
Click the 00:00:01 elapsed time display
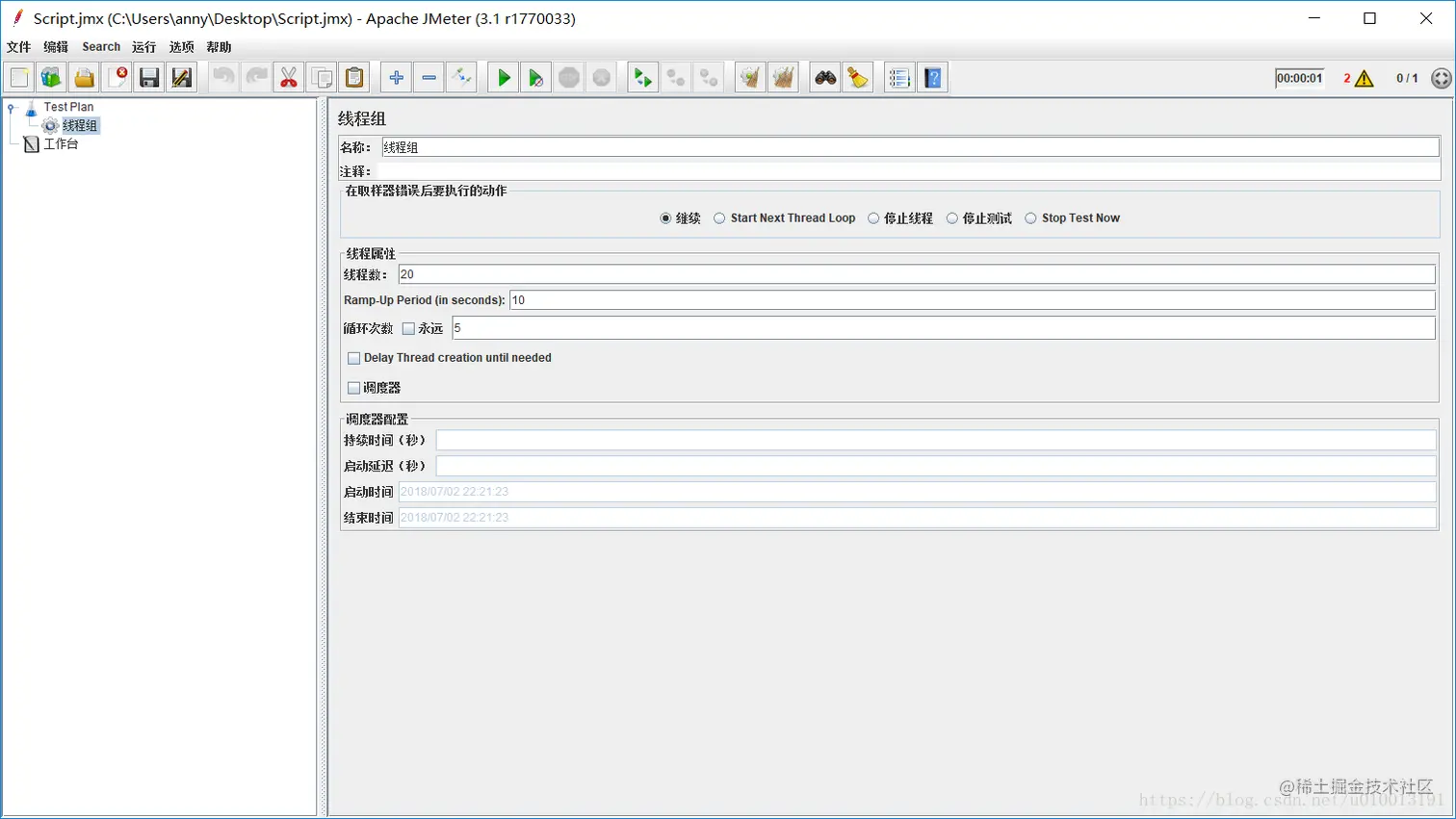point(1300,79)
